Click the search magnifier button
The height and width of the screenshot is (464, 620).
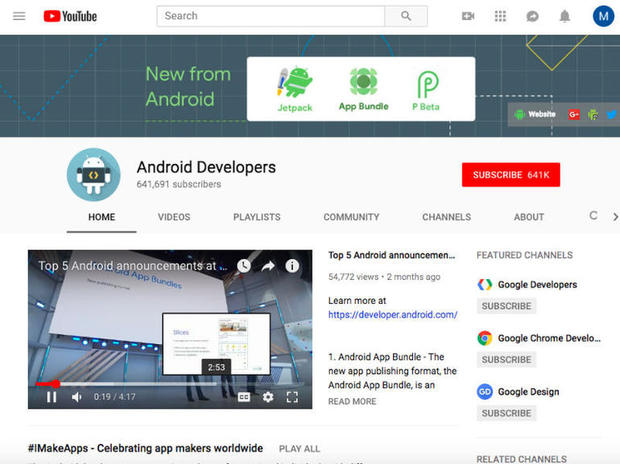tap(406, 16)
